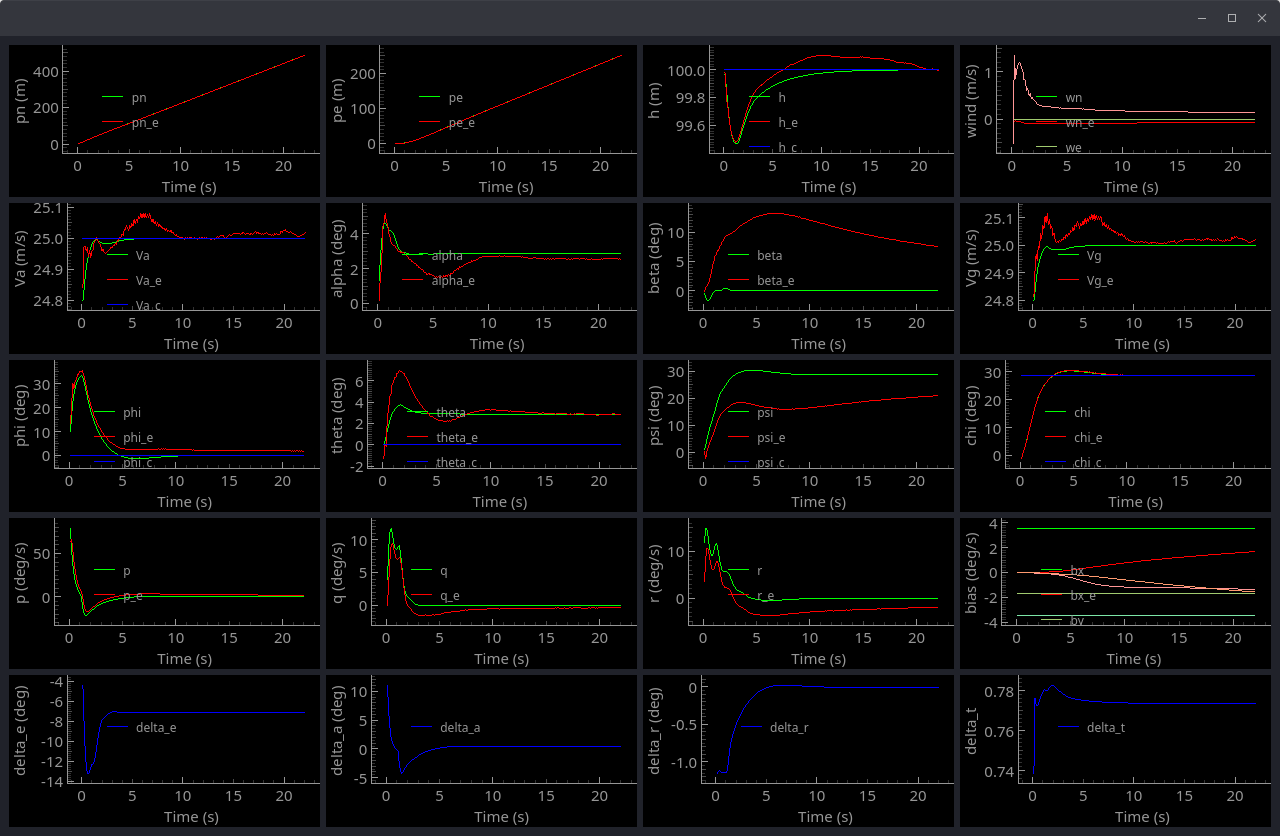
Task: Click the red r_e legend line sample
Action: pyautogui.click(x=738, y=596)
